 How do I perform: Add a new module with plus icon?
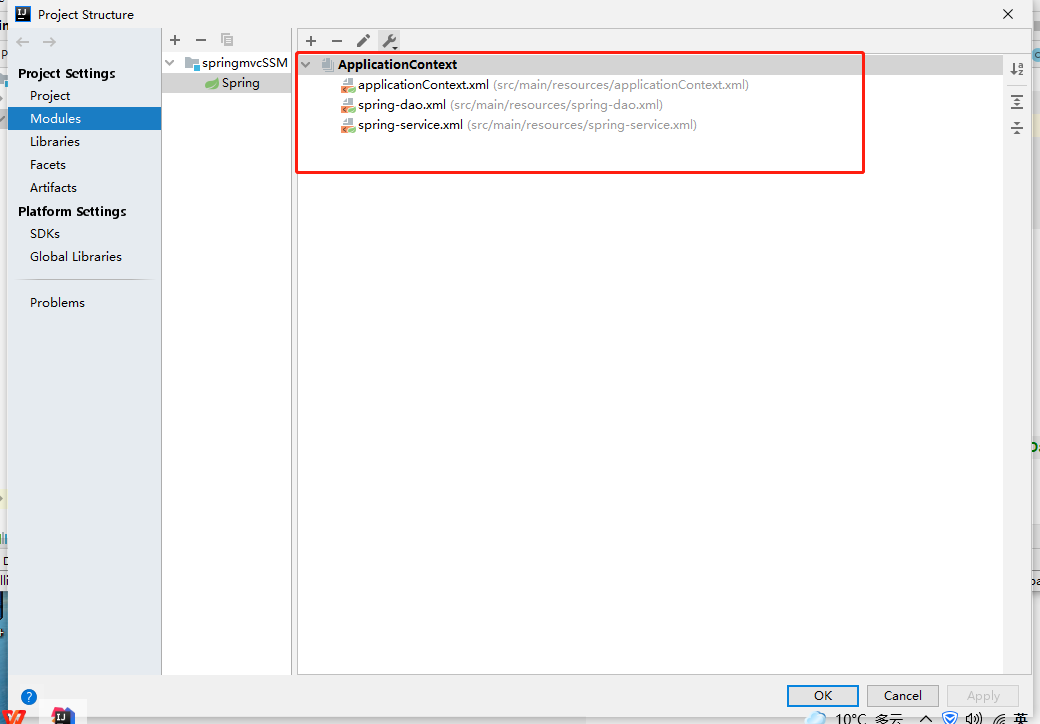(x=175, y=40)
